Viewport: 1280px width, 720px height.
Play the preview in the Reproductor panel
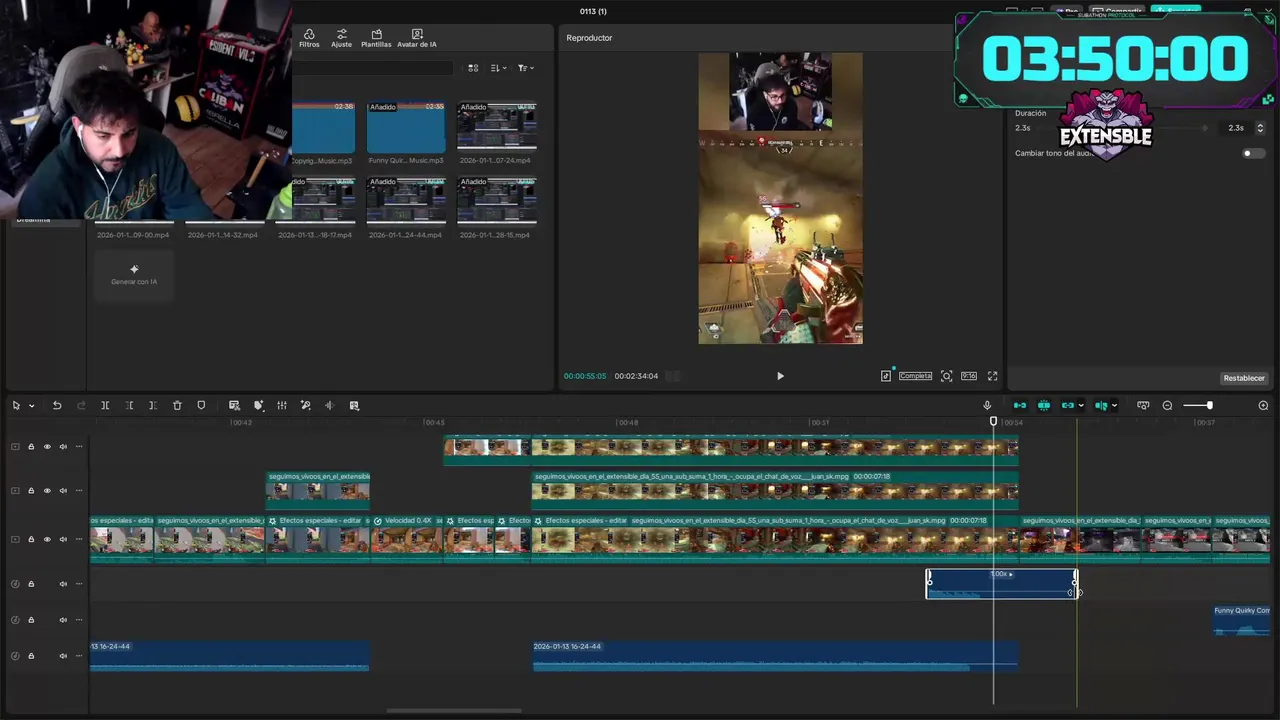[780, 376]
